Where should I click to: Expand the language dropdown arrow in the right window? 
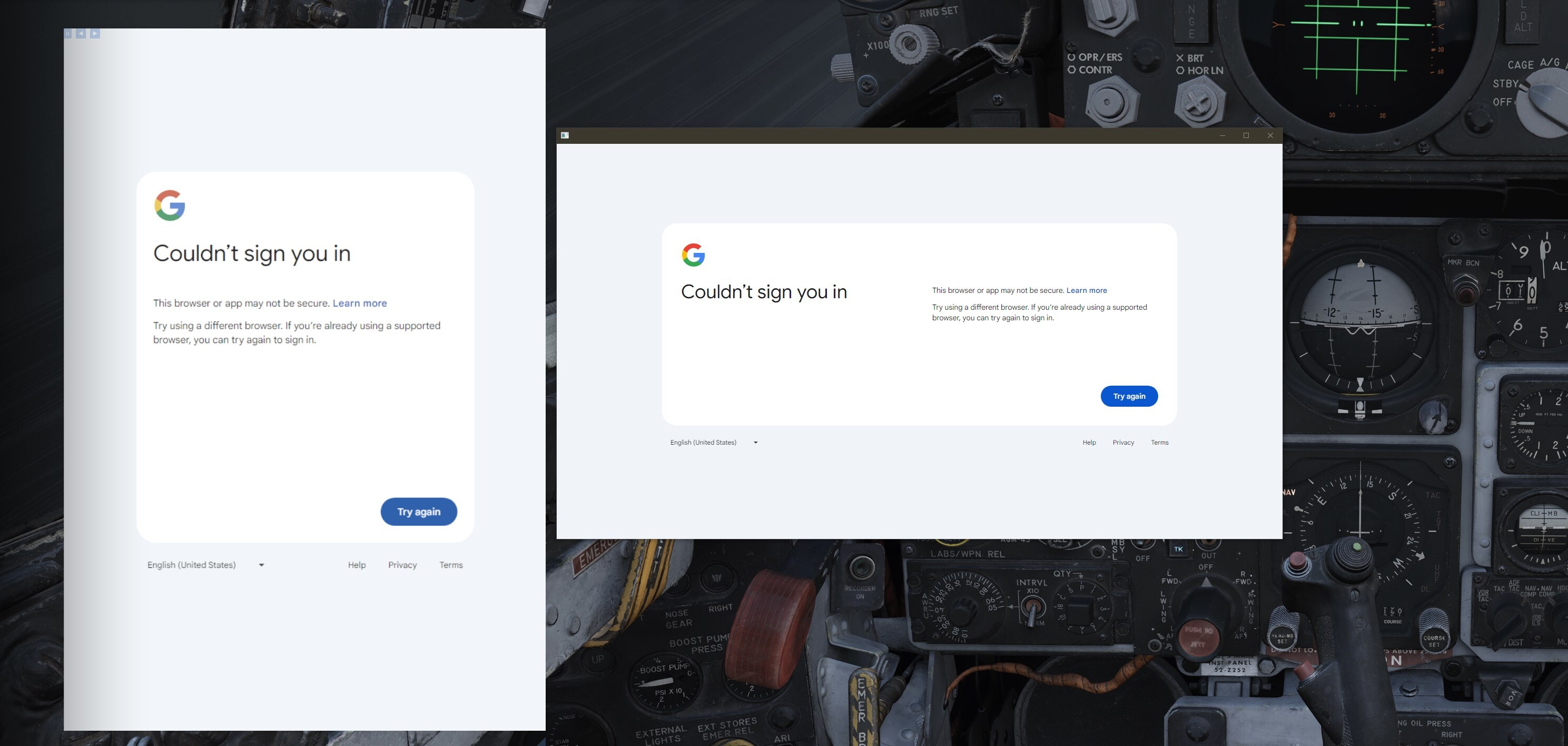coord(755,443)
